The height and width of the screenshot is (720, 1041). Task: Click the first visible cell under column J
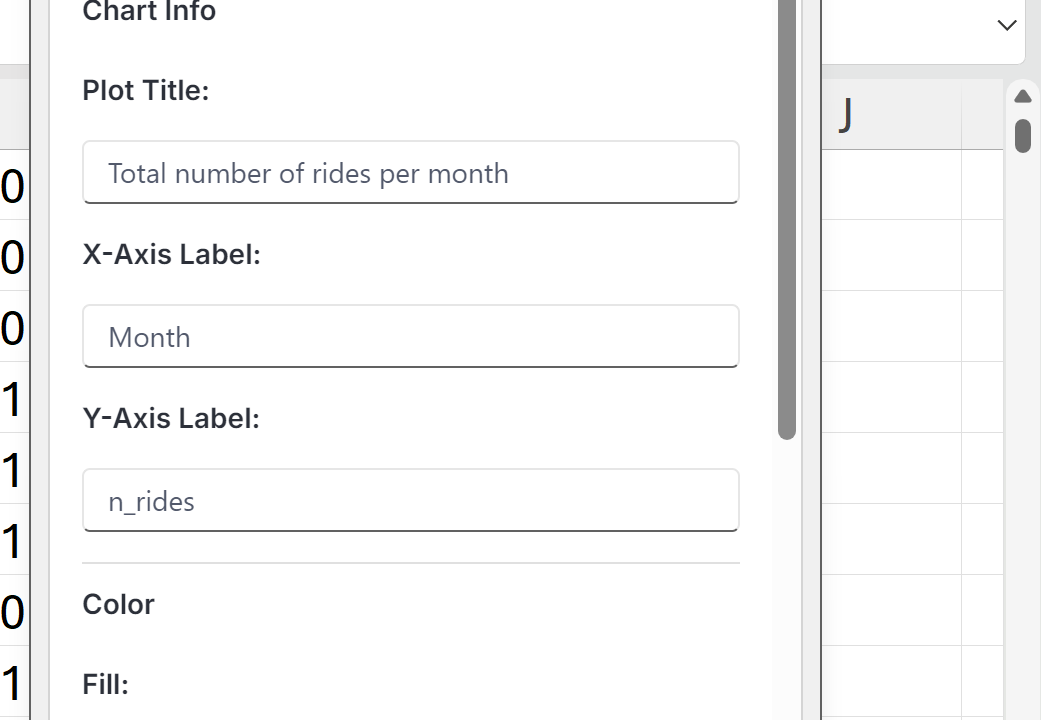[x=890, y=185]
